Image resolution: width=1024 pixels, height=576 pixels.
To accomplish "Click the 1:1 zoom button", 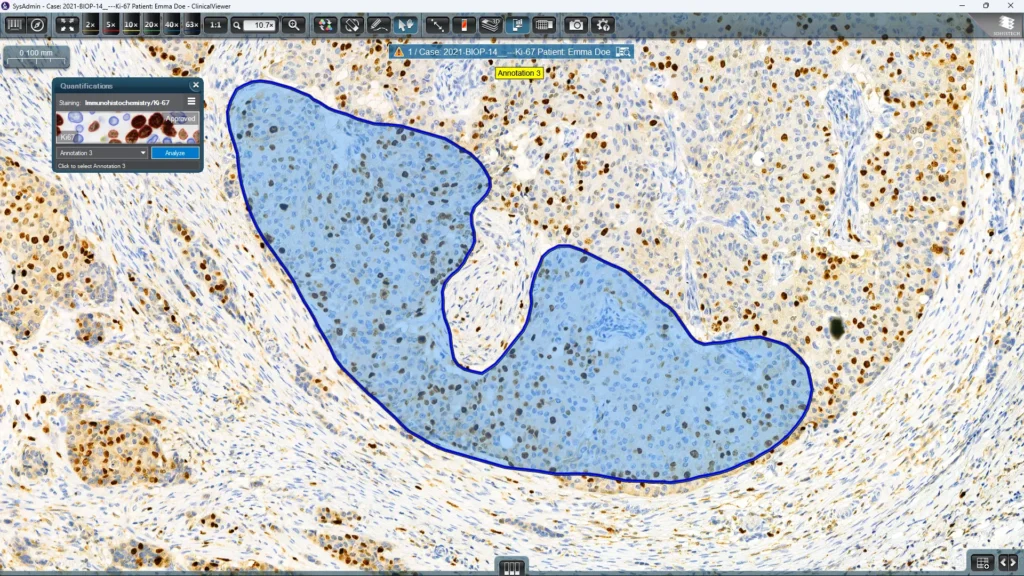I will pyautogui.click(x=215, y=25).
